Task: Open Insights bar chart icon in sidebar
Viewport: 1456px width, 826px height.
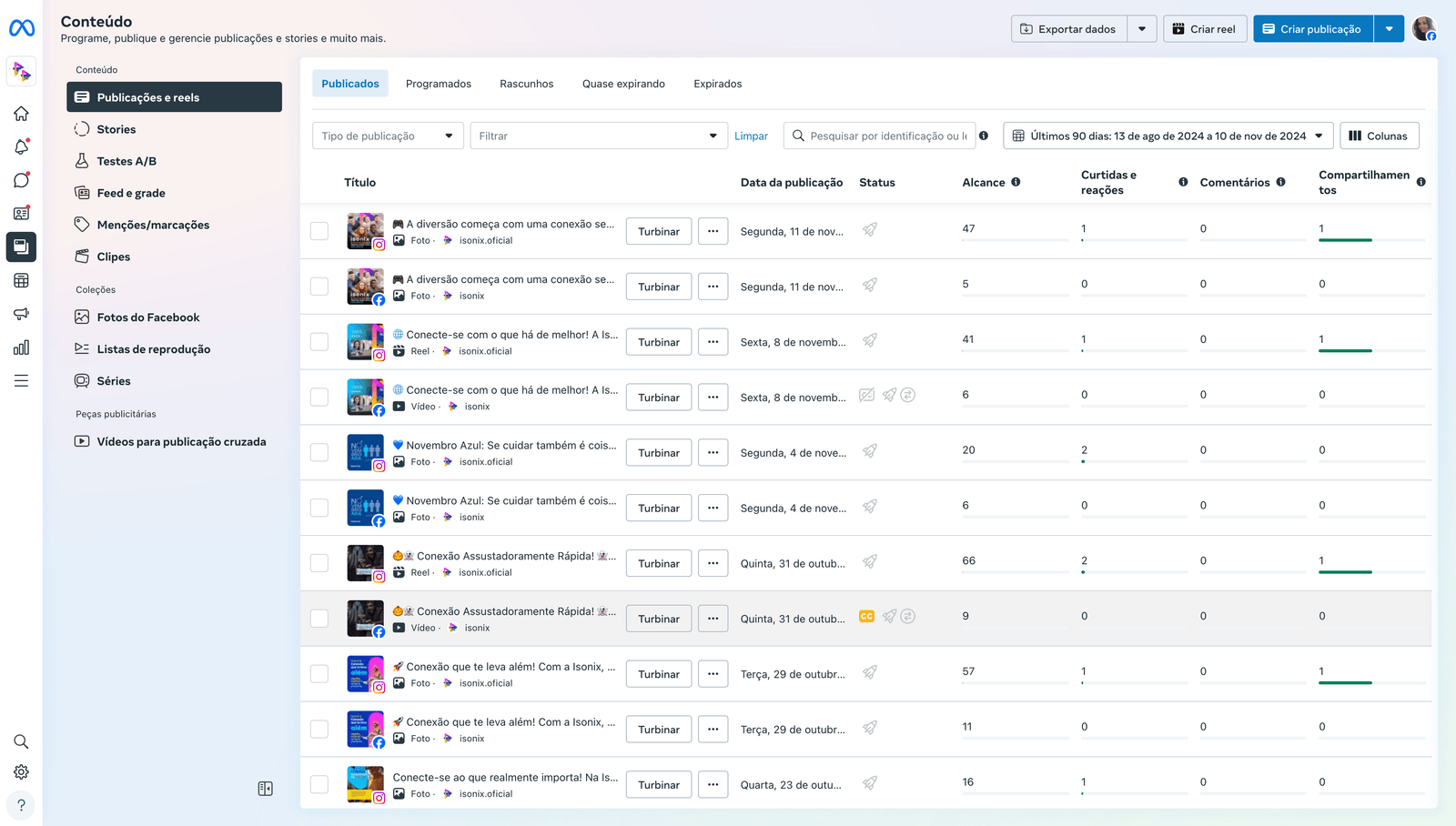Action: pyautogui.click(x=21, y=348)
